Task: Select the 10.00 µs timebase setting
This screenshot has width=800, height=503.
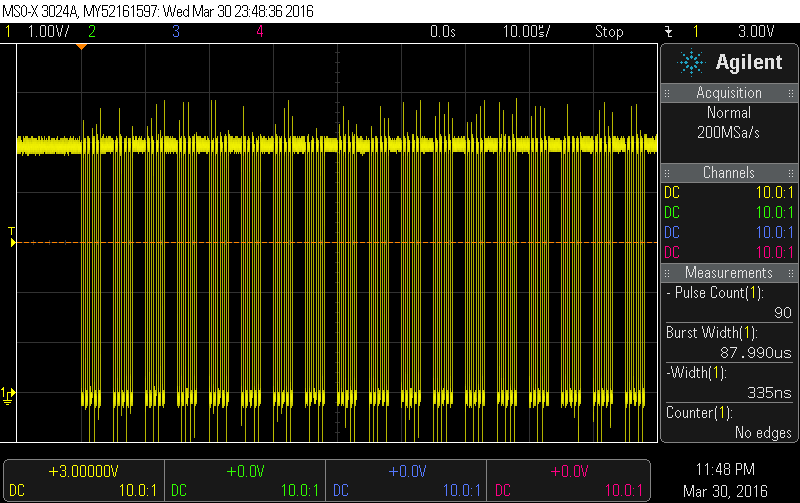Action: (528, 31)
